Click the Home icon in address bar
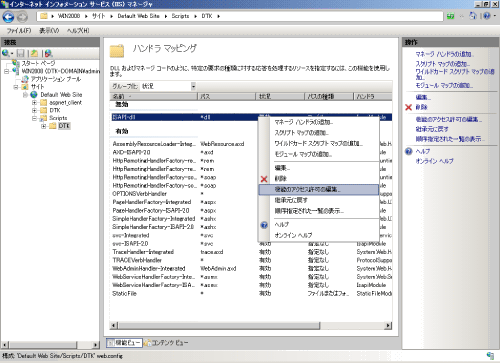The width and height of the screenshot is (500, 363). [473, 16]
